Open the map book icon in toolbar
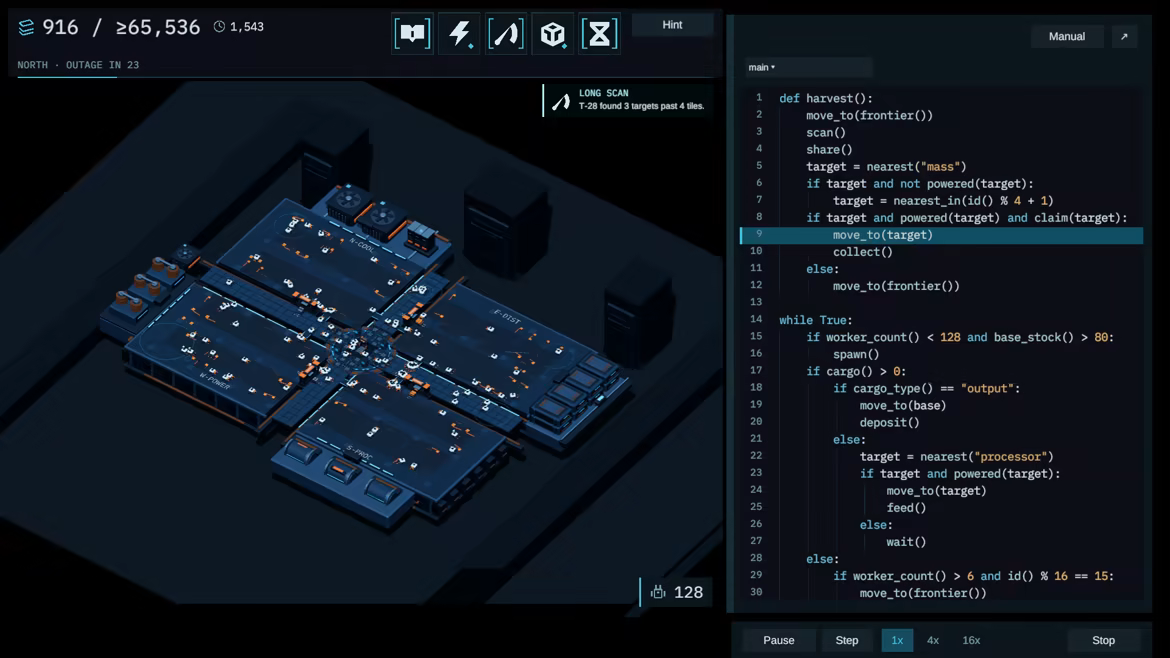 point(413,34)
